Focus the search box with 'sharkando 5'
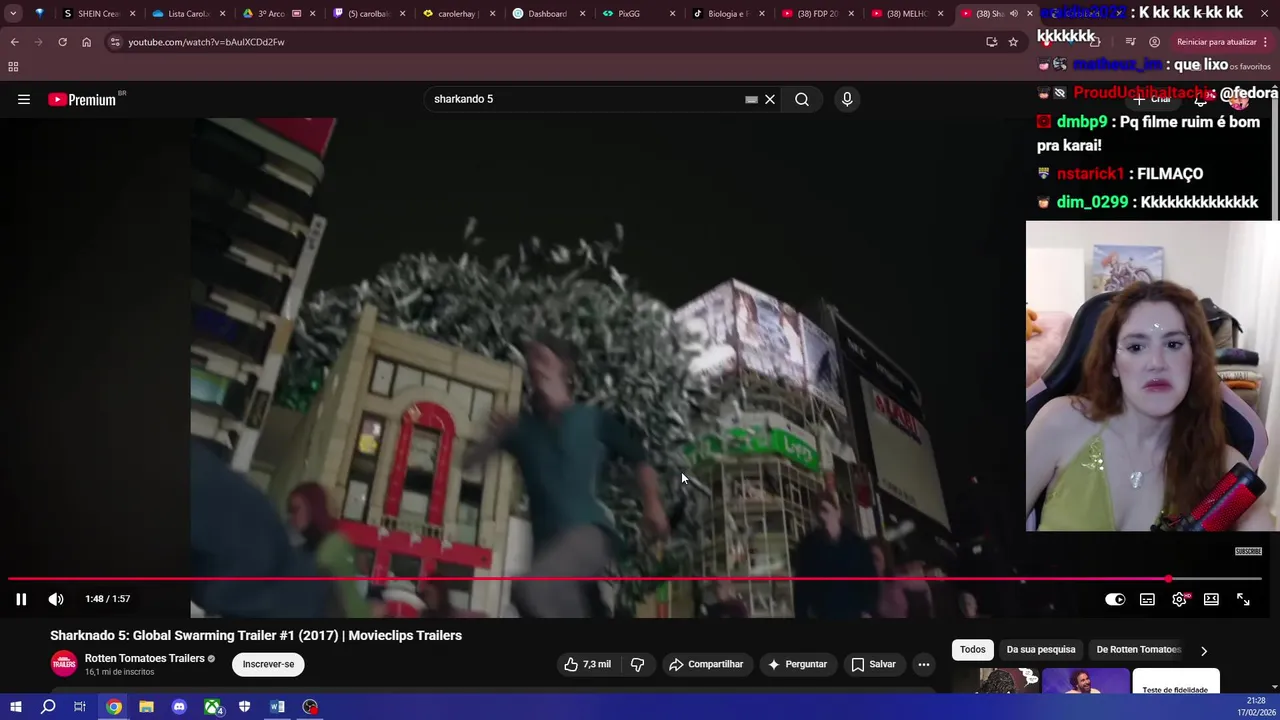Image resolution: width=1280 pixels, height=720 pixels. 585,99
